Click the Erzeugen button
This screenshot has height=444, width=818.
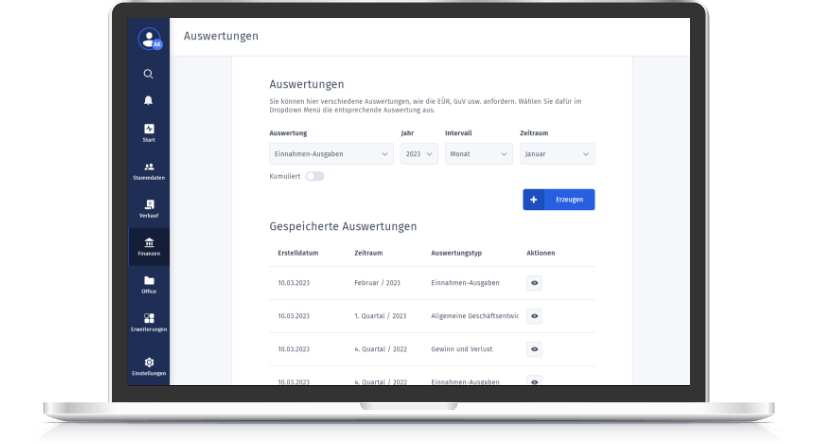point(559,199)
